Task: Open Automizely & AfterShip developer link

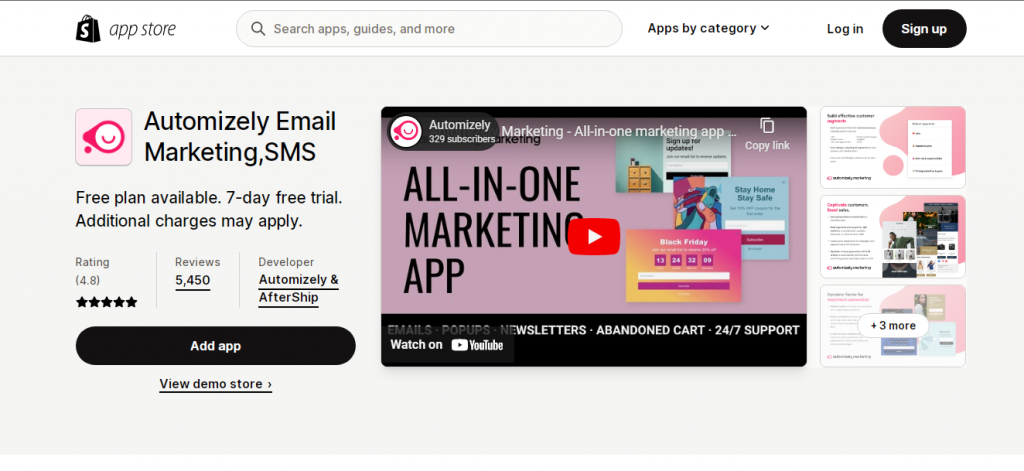Action: coord(298,289)
